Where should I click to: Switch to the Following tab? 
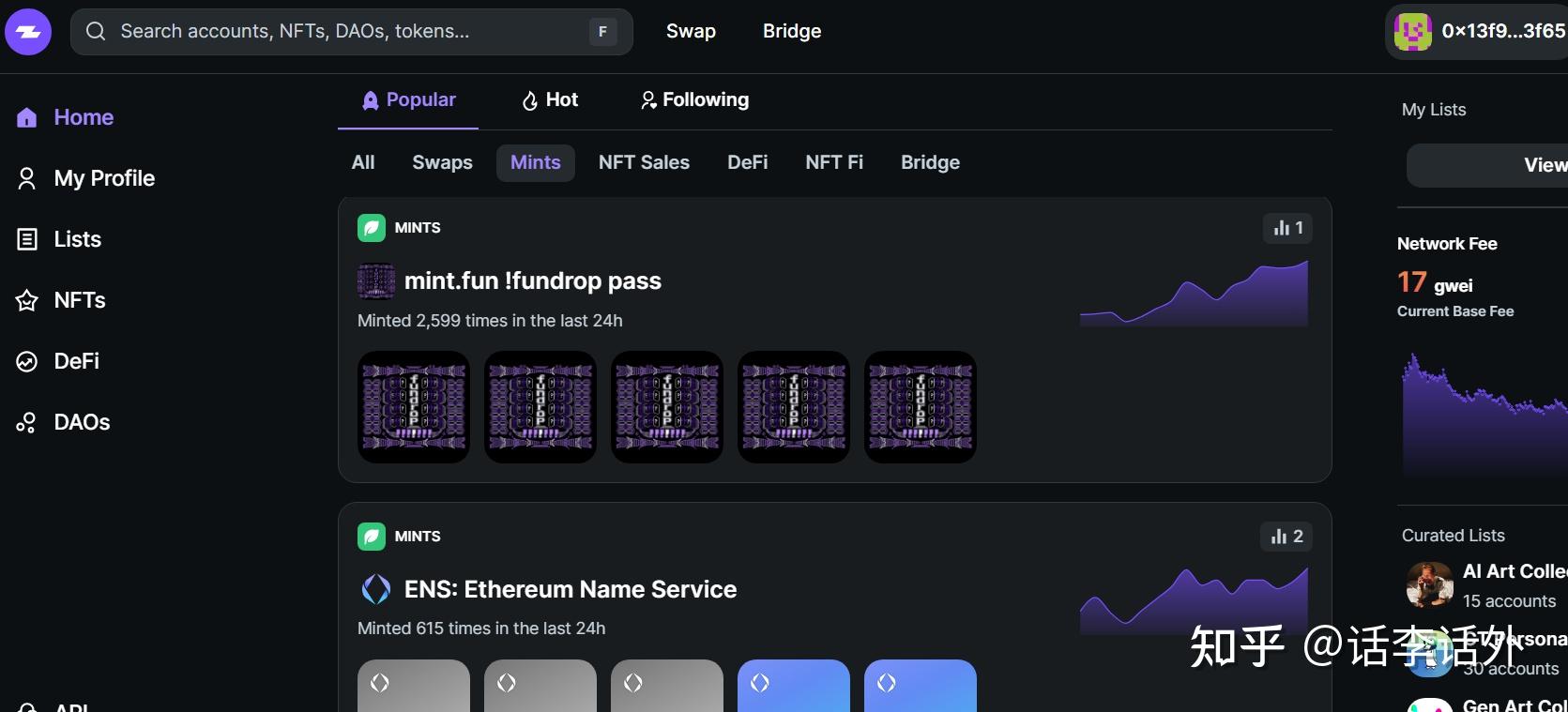point(694,100)
